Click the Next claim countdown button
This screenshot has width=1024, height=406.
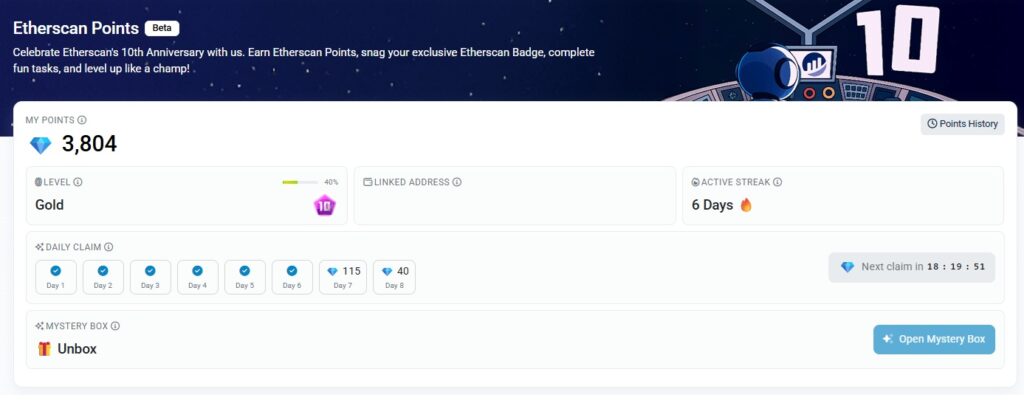pyautogui.click(x=912, y=267)
